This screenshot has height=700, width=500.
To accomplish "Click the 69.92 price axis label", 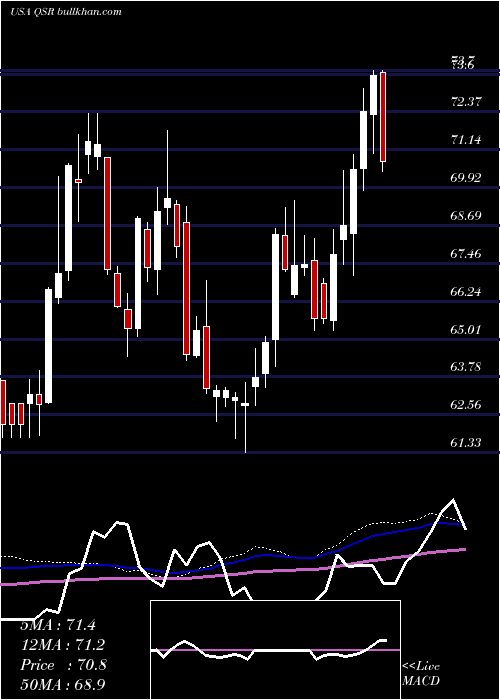I will pos(466,178).
